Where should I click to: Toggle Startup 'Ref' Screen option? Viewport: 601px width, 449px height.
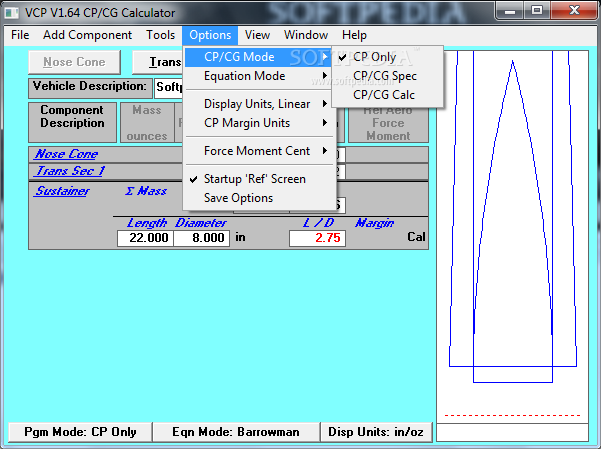click(x=258, y=179)
